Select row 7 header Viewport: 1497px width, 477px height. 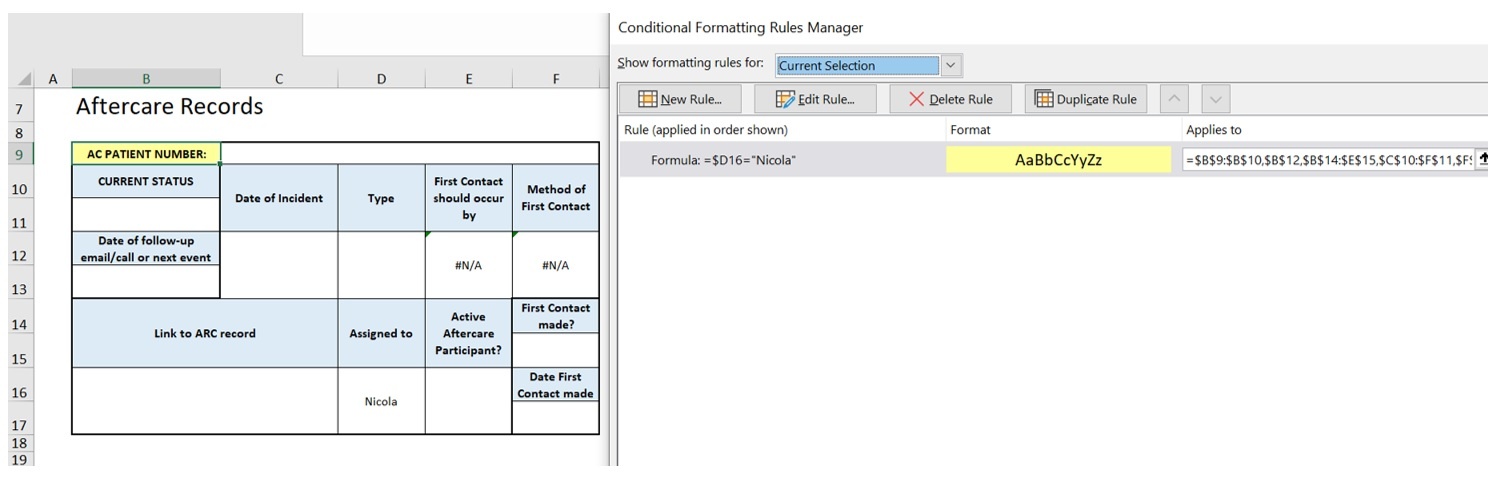[20, 107]
